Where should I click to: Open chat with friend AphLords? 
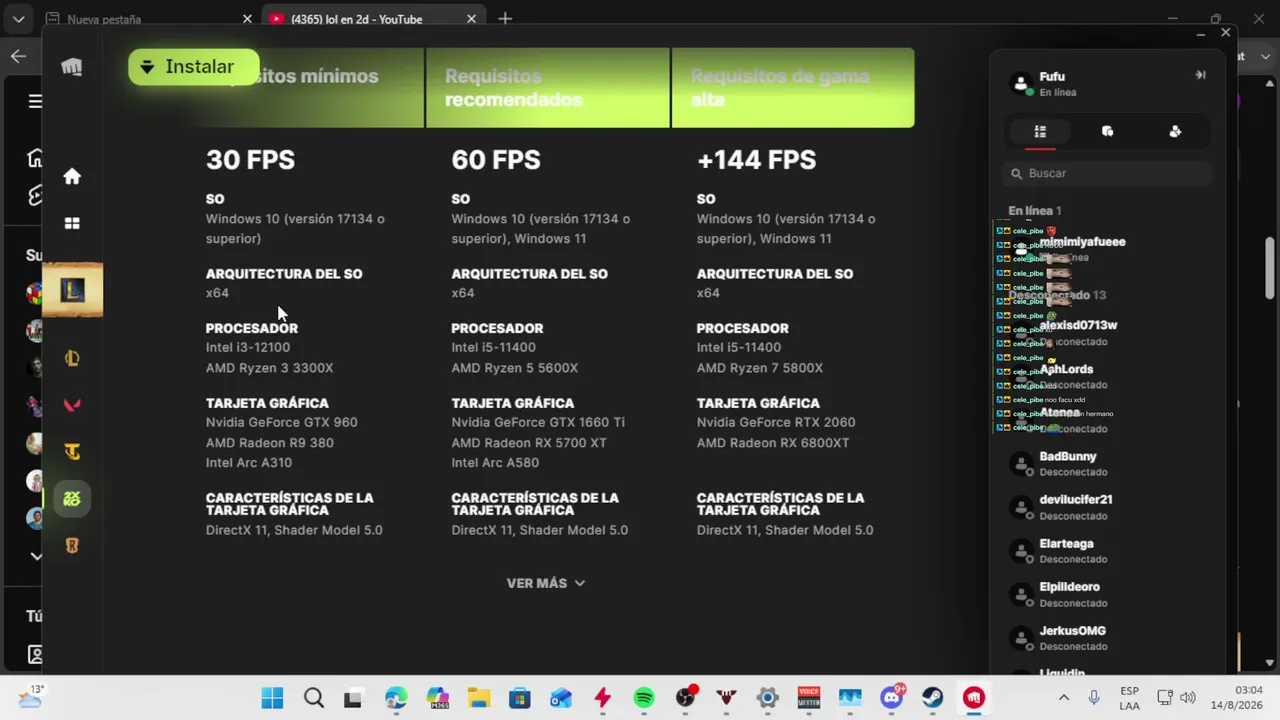1107,376
